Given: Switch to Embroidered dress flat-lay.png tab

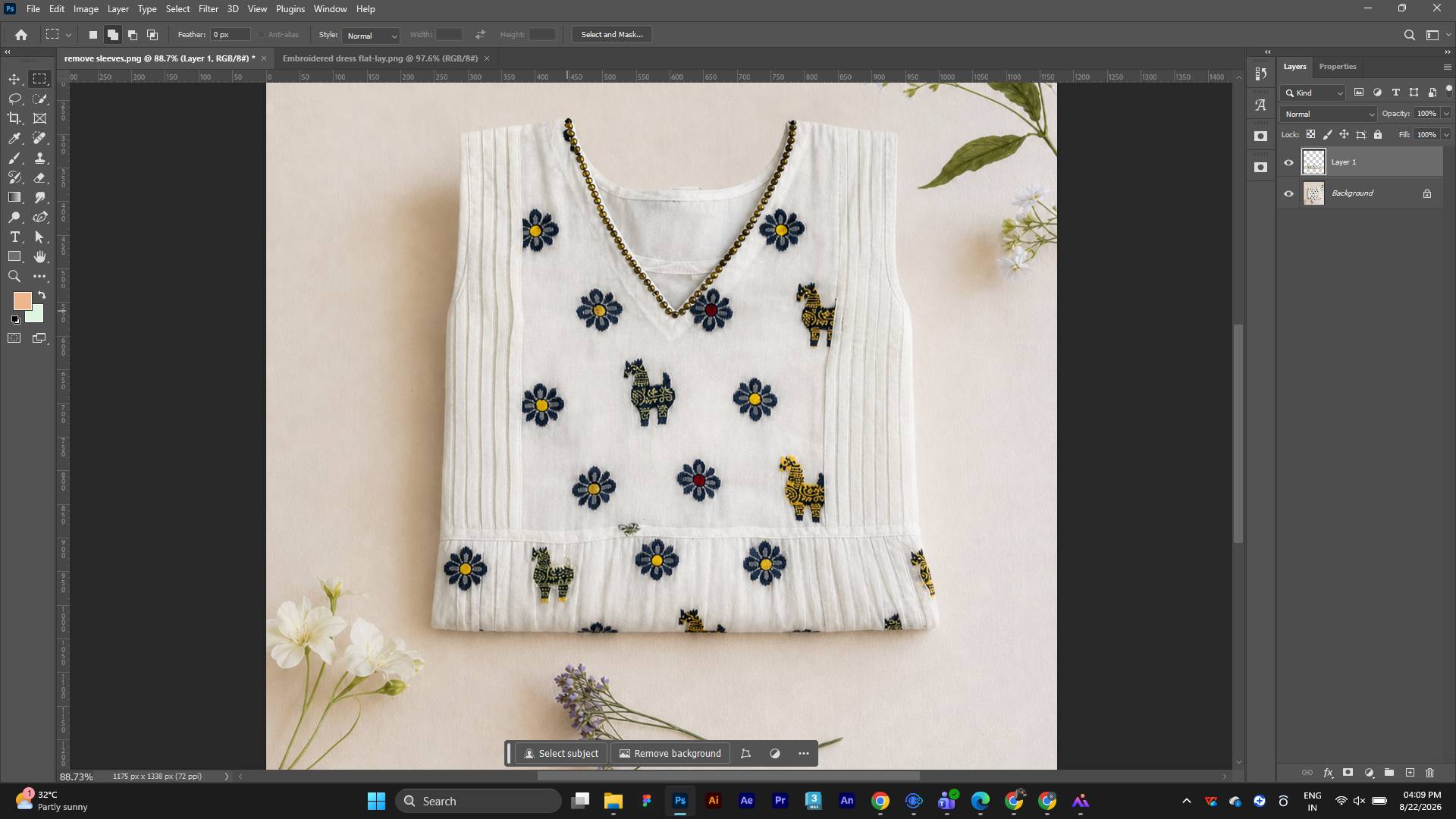Looking at the screenshot, I should (380, 58).
